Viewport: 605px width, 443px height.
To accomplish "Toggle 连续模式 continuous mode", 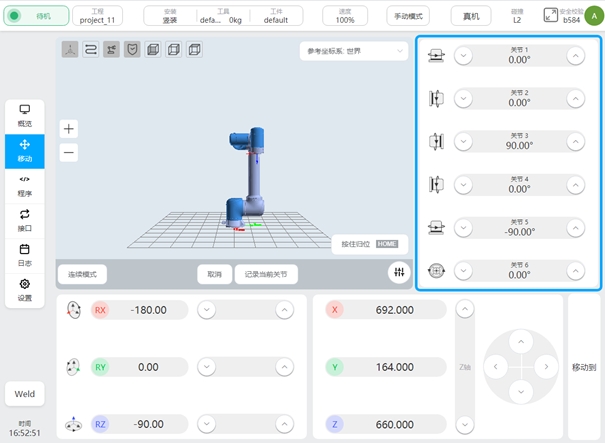I will coord(82,274).
